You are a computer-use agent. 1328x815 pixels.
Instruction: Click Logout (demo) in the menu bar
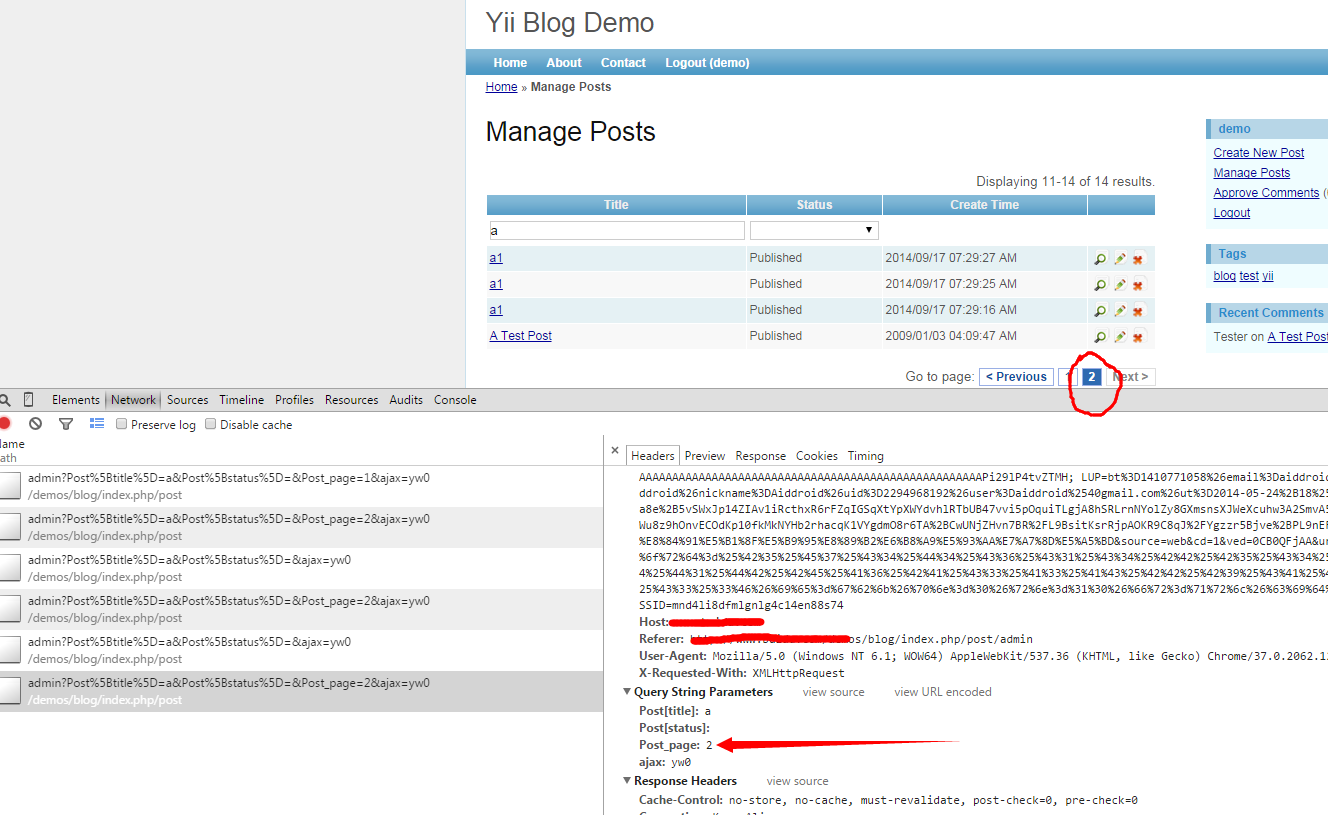click(x=707, y=63)
